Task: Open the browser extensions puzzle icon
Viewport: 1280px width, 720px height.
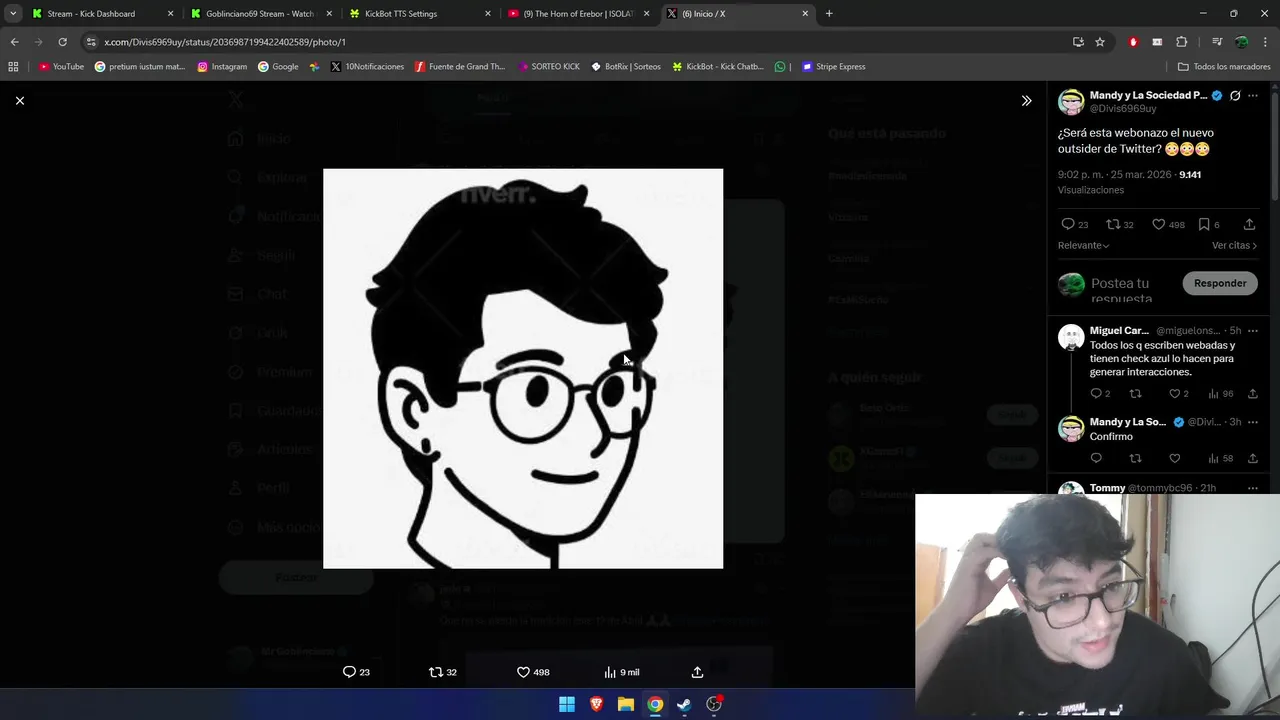Action: tap(1182, 42)
